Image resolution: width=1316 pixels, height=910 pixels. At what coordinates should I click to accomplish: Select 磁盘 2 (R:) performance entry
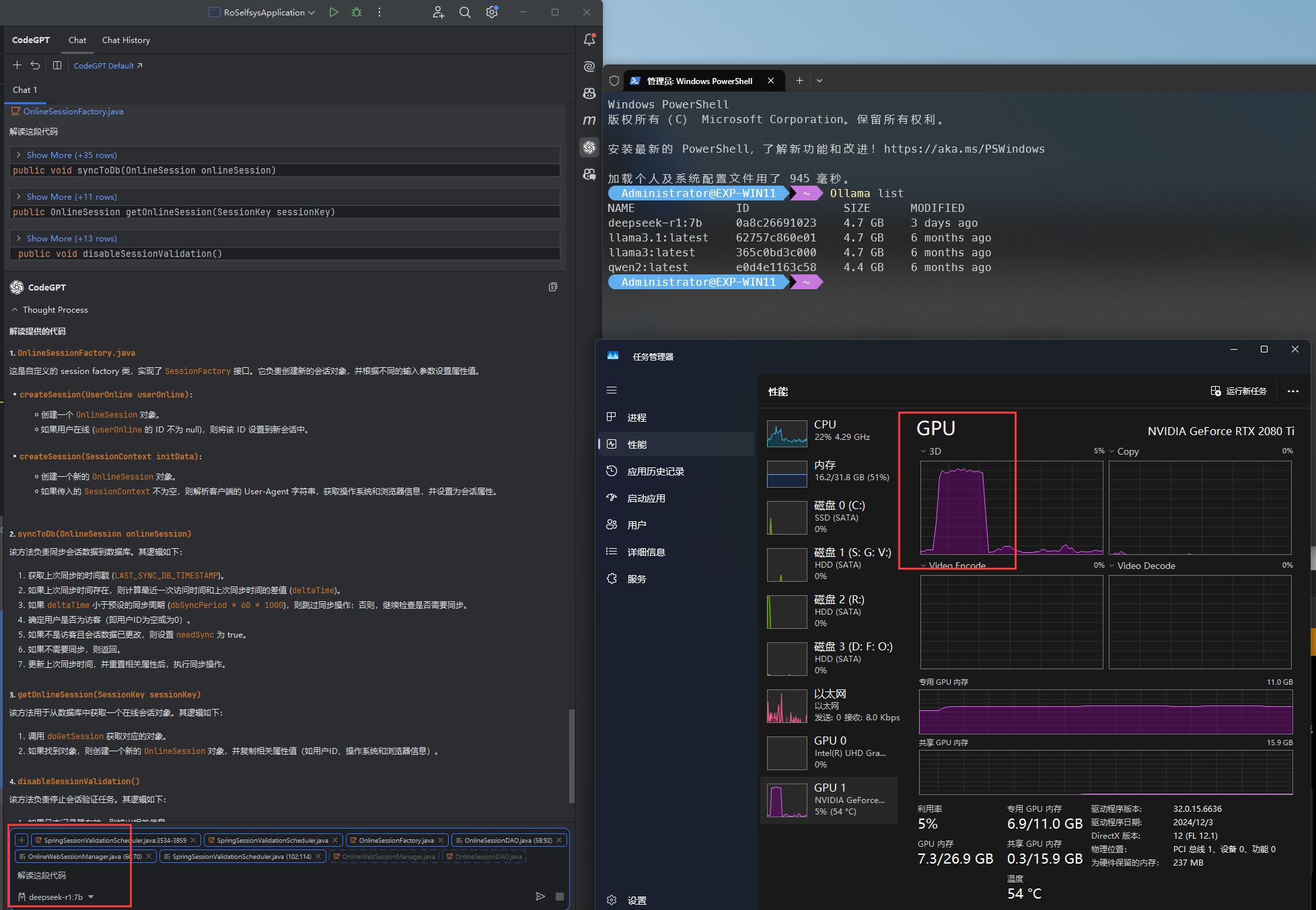click(x=829, y=611)
